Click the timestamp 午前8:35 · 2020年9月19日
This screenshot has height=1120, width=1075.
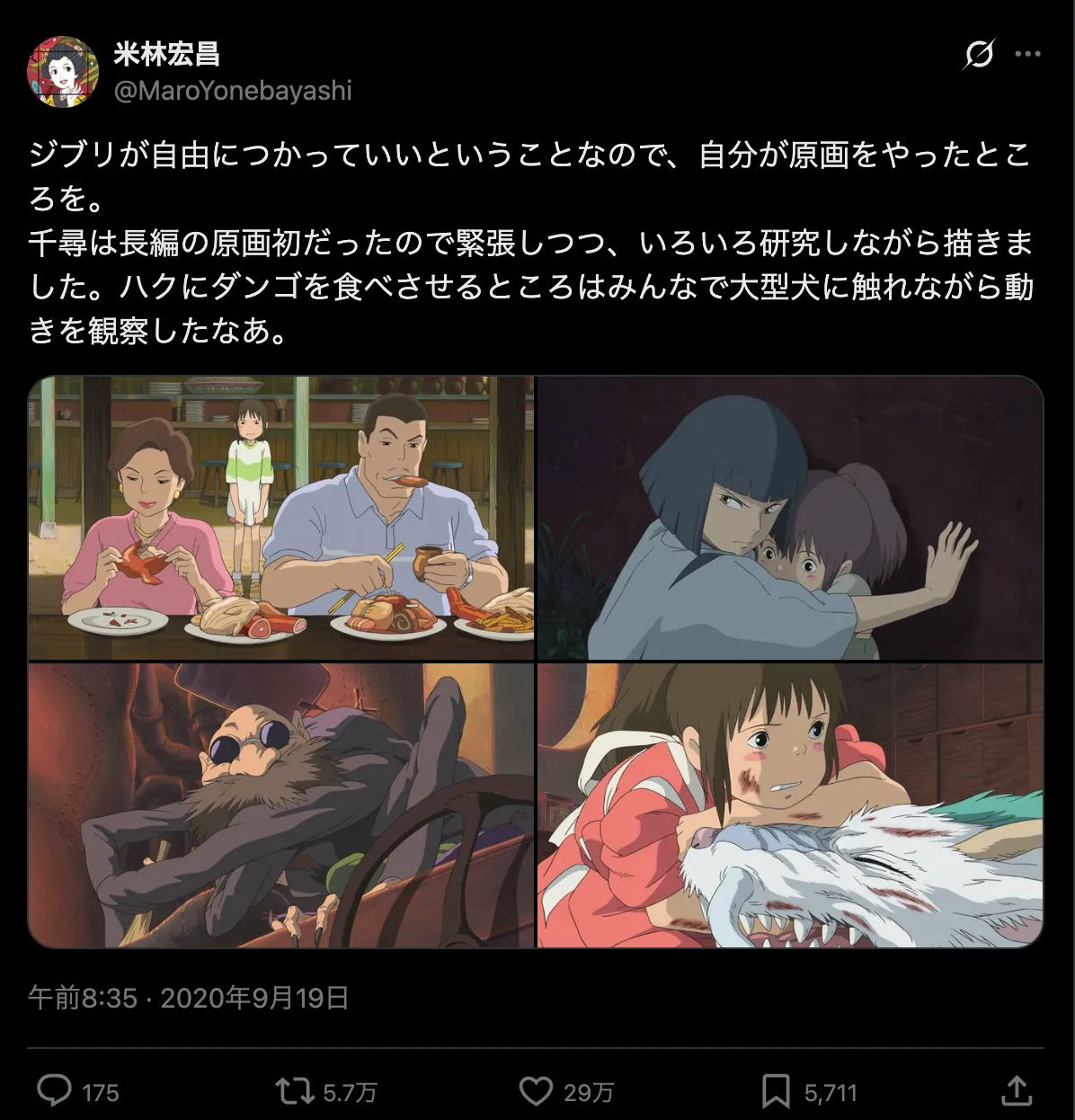click(189, 998)
